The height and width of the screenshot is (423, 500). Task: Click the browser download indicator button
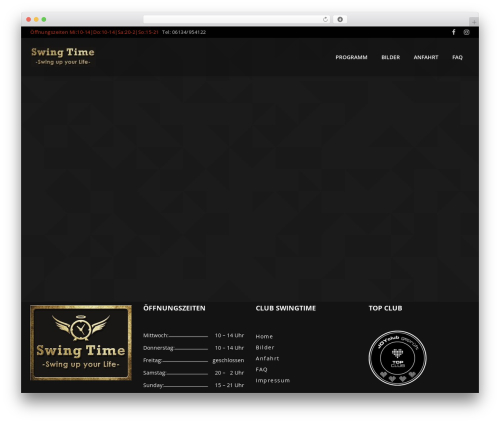pyautogui.click(x=340, y=19)
